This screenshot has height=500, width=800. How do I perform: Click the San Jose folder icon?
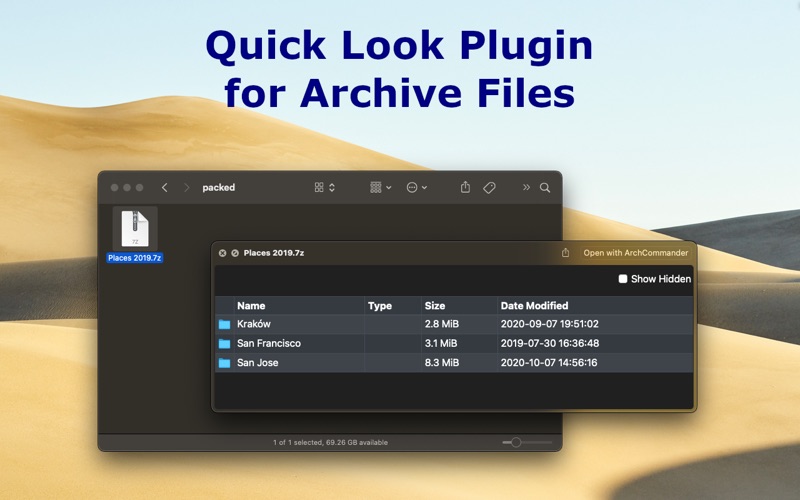[224, 363]
